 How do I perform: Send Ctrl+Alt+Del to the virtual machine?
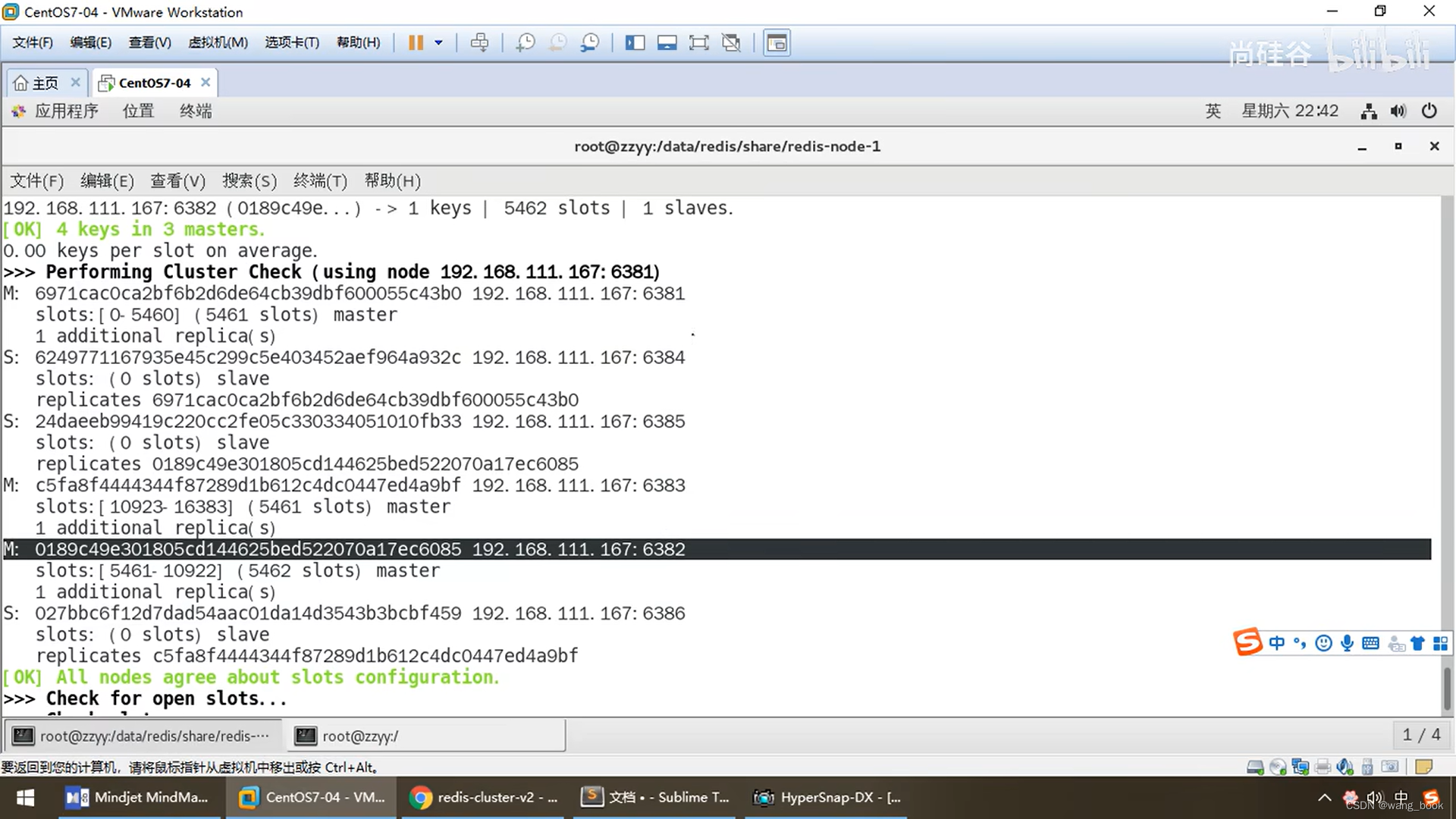click(x=479, y=42)
